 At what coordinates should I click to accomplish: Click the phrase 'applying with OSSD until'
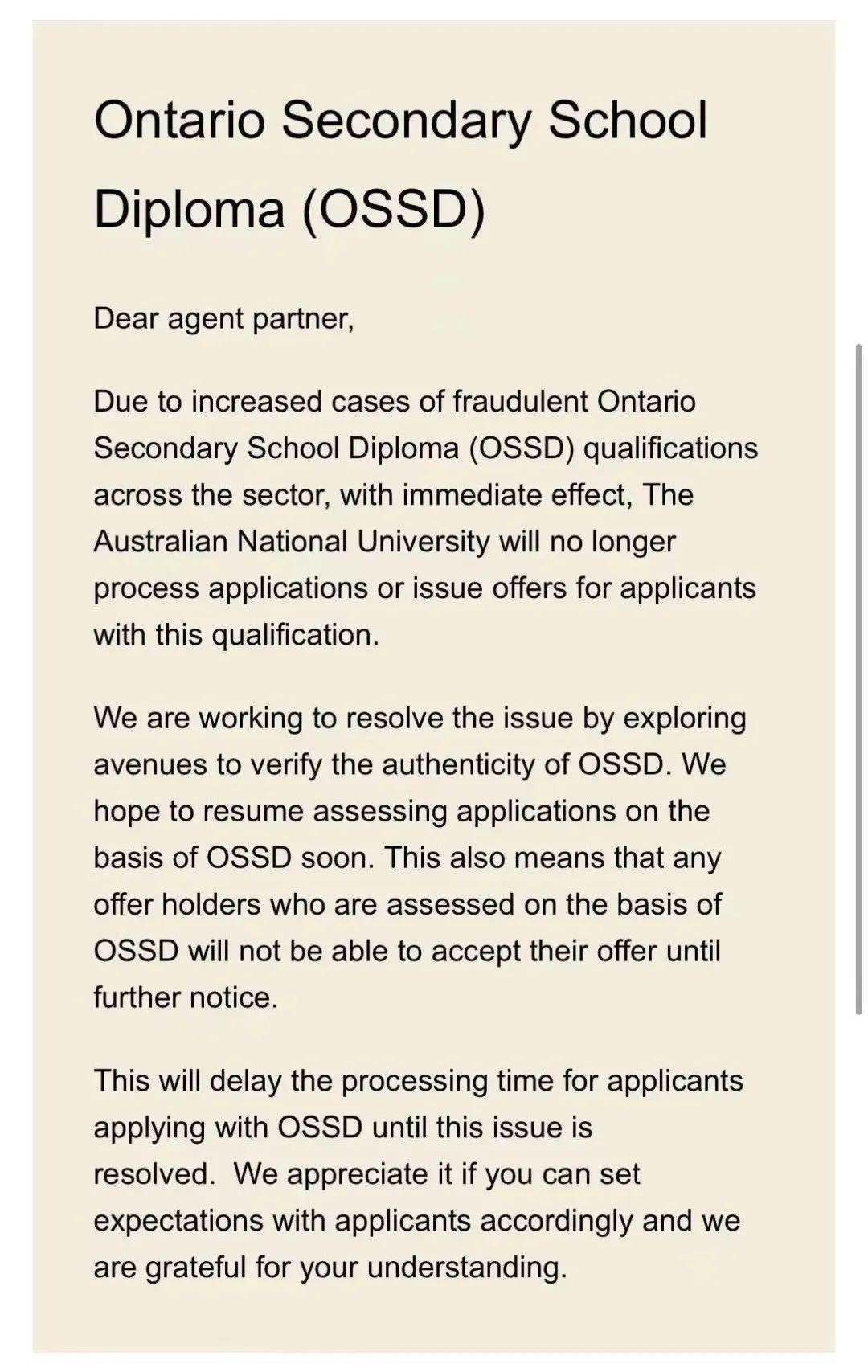260,1128
